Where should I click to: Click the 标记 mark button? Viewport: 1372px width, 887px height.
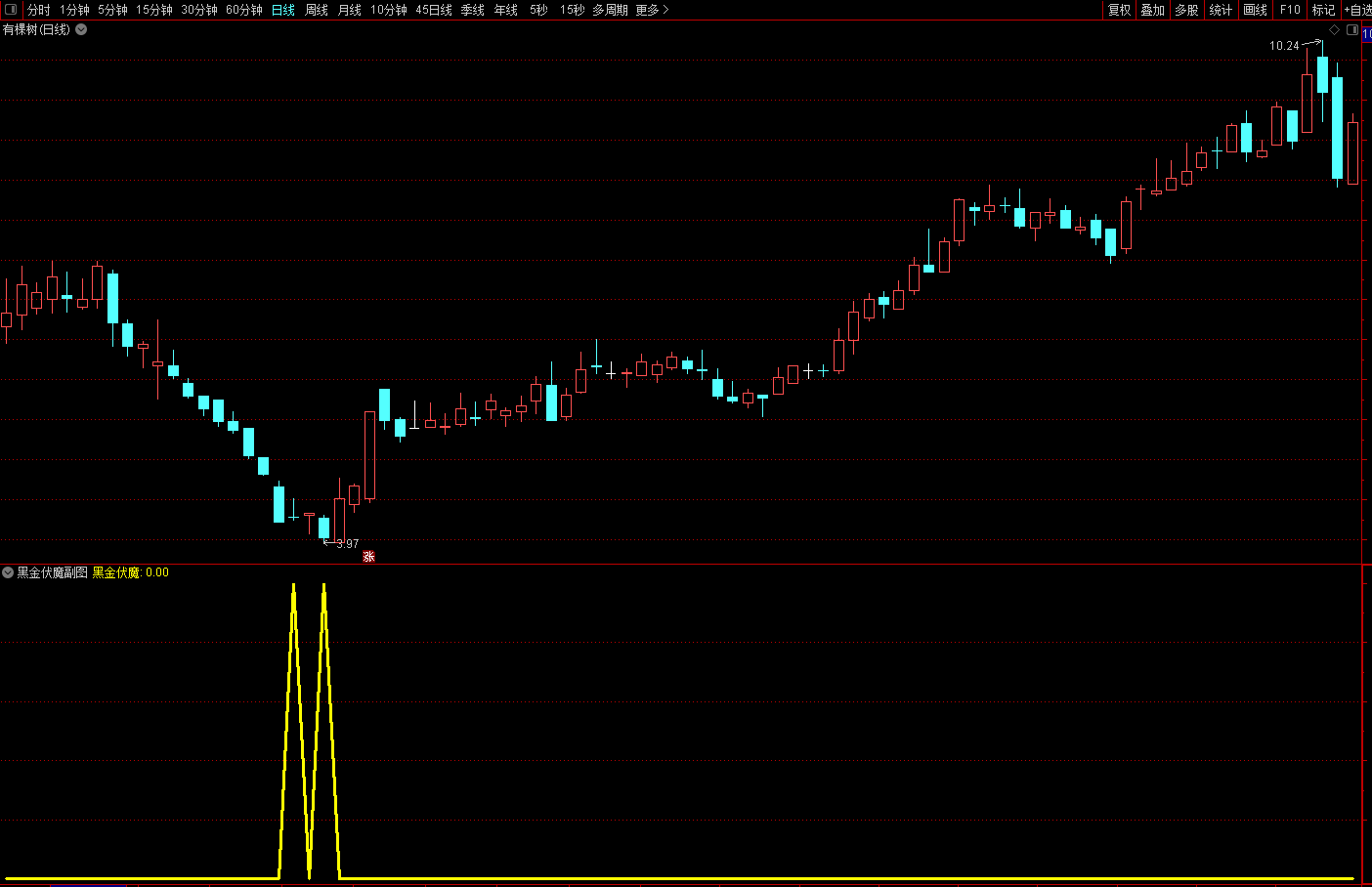(1323, 10)
